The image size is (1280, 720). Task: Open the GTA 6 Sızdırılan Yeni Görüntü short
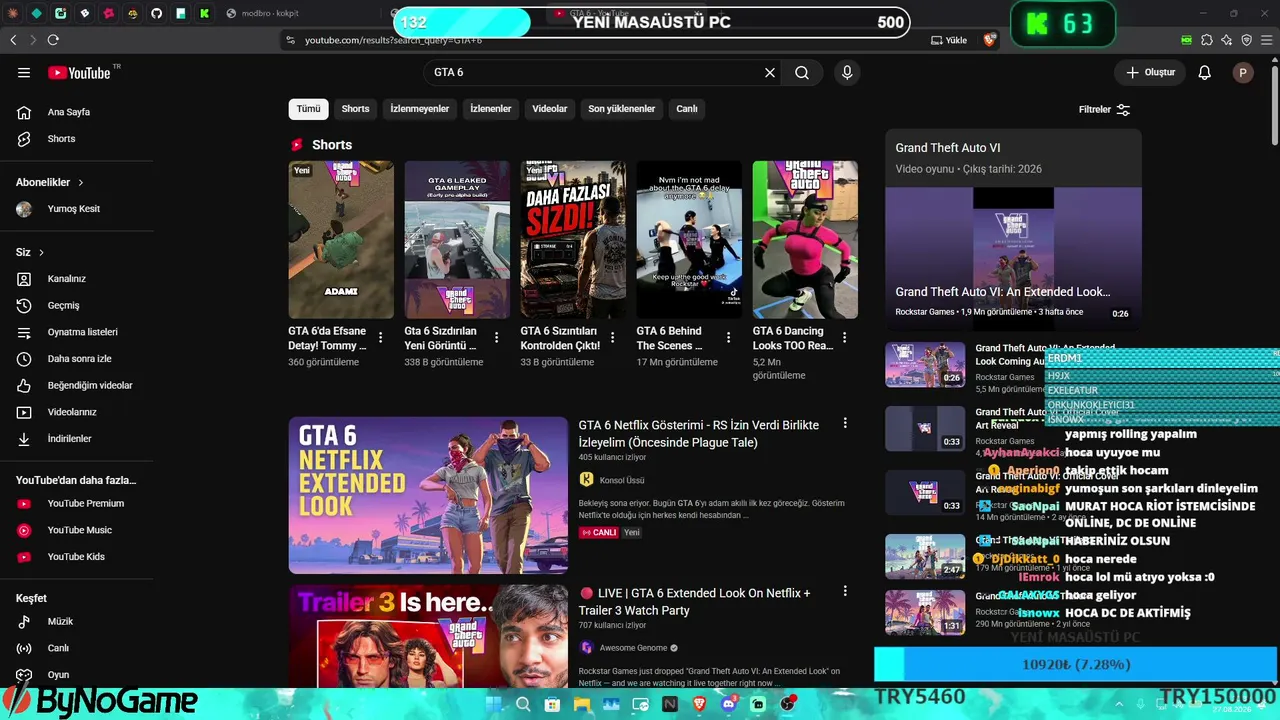coord(457,240)
